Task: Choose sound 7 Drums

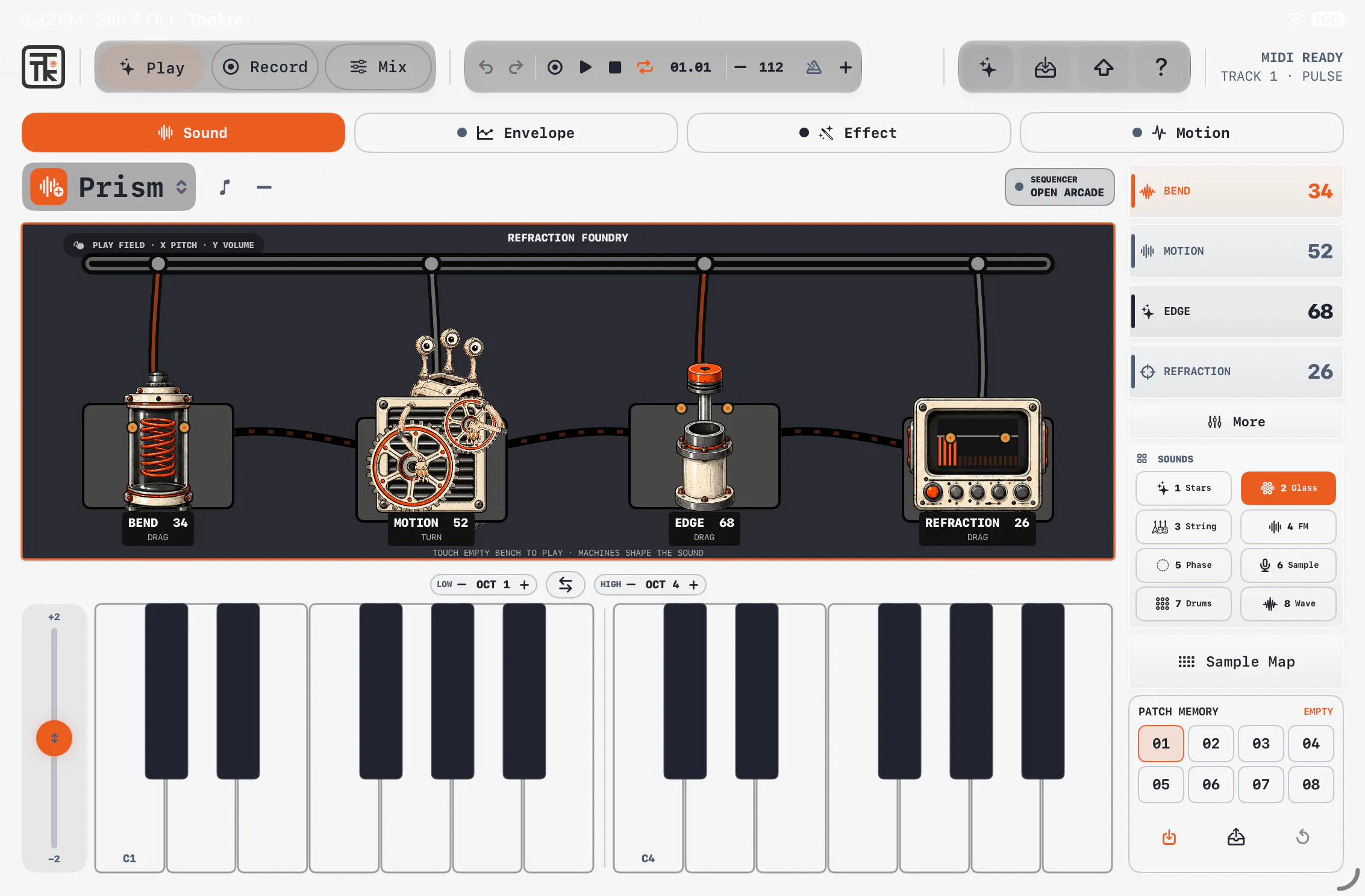Action: (x=1184, y=604)
